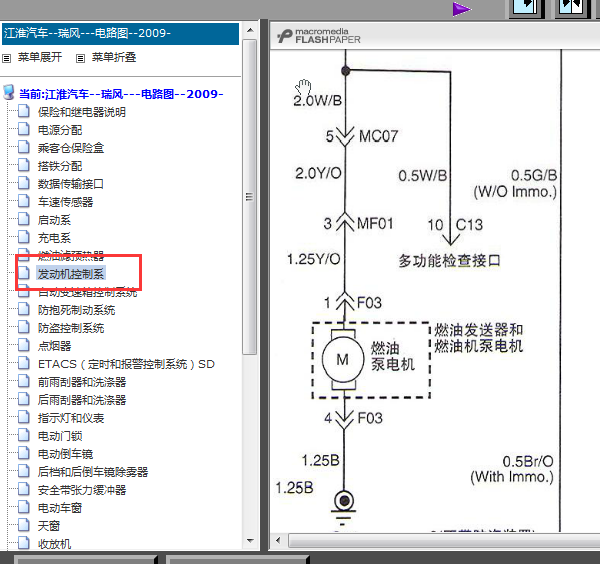Open 后雨刮器和洗涤器 diagram
This screenshot has height=564, width=600.
pos(82,400)
